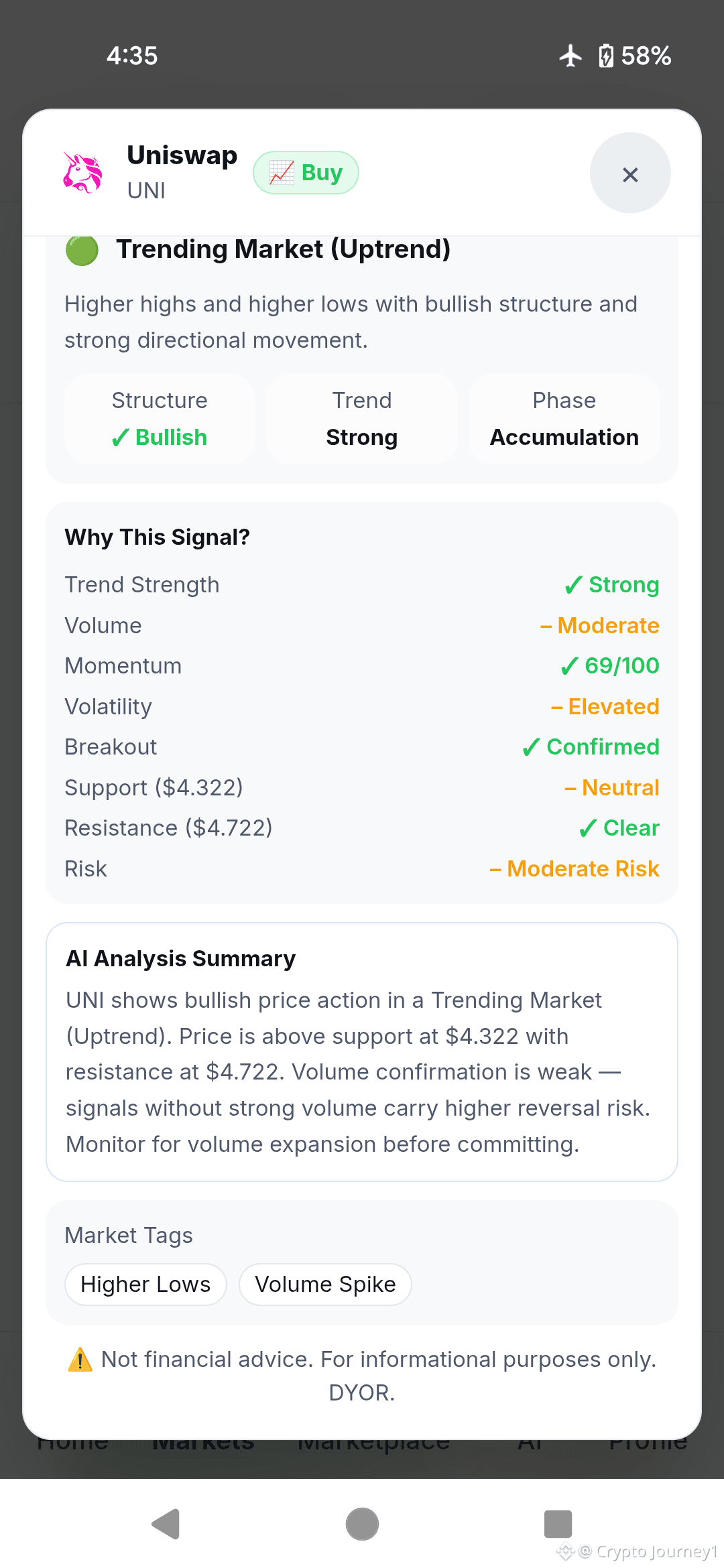Tap the Resistance ($4.722) Clear row
Image resolution: width=724 pixels, height=1568 pixels.
(362, 828)
